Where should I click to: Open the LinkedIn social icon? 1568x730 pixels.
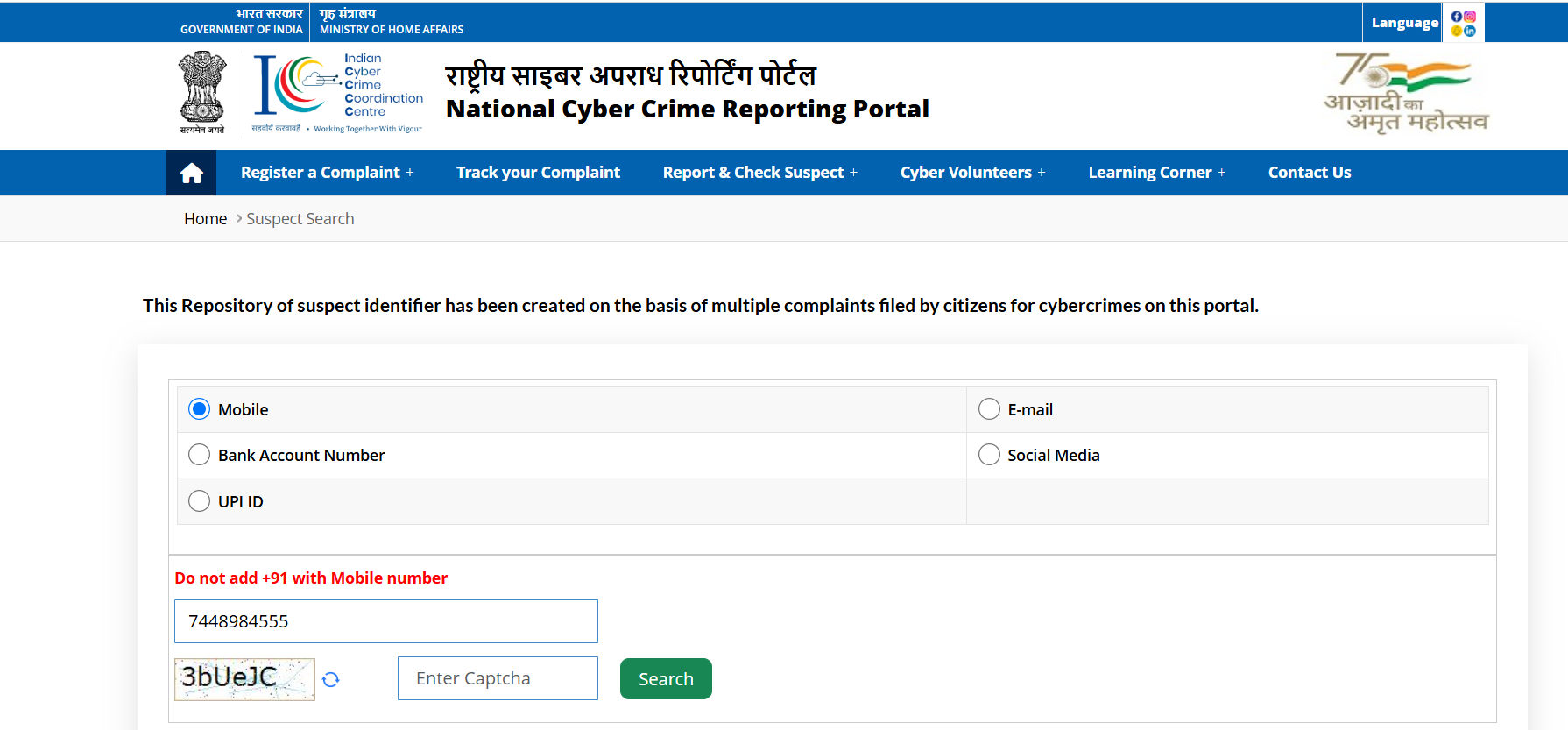click(x=1470, y=31)
